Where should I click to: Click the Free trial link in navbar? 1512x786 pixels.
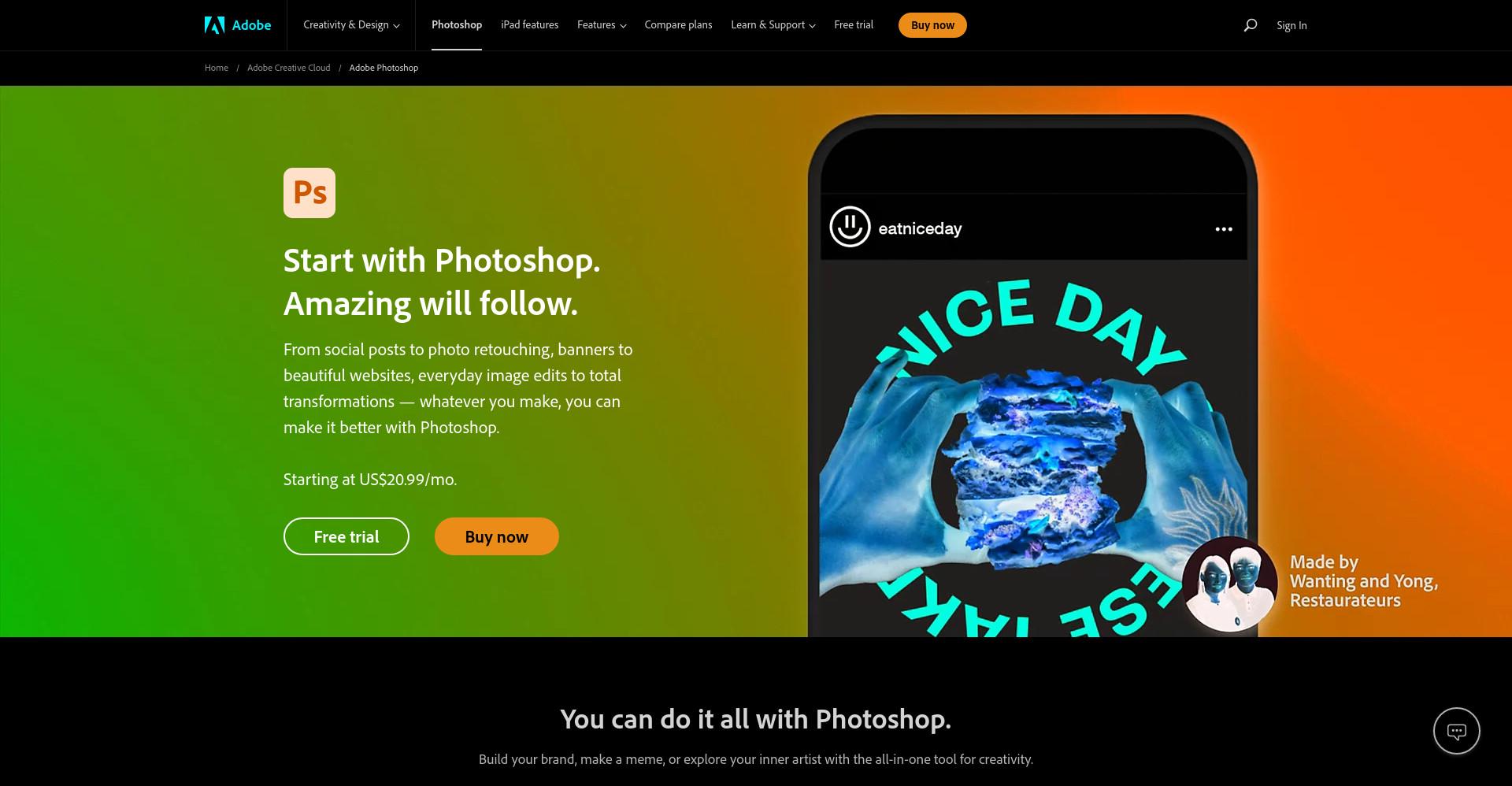point(854,25)
